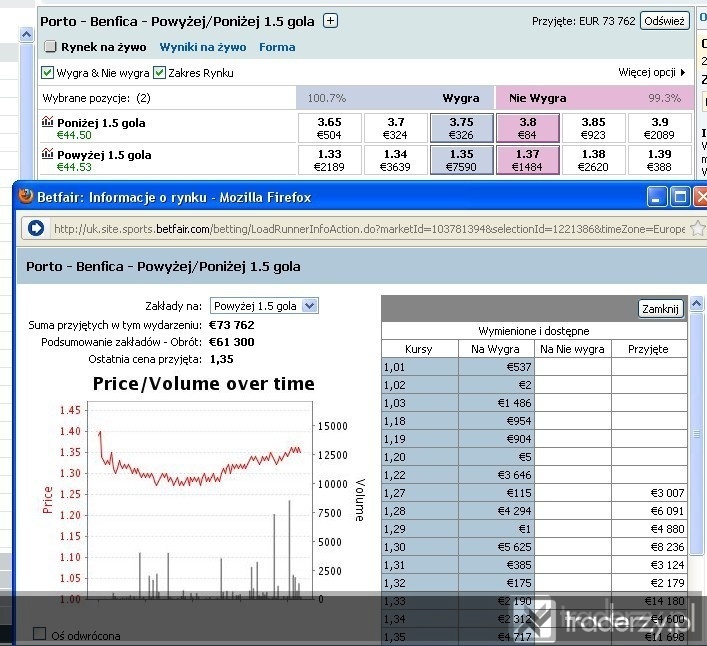
Task: Open graph icon for Powyżej 1.5 gola
Action: [47, 154]
